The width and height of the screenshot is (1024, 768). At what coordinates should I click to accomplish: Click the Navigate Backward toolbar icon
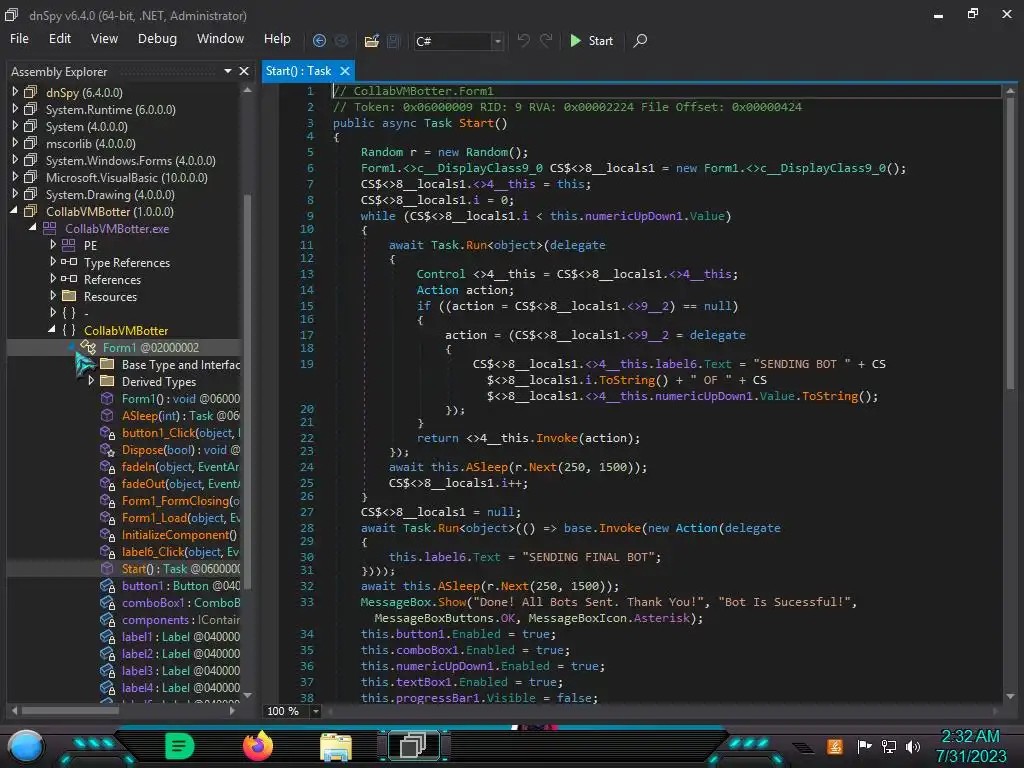pos(319,40)
